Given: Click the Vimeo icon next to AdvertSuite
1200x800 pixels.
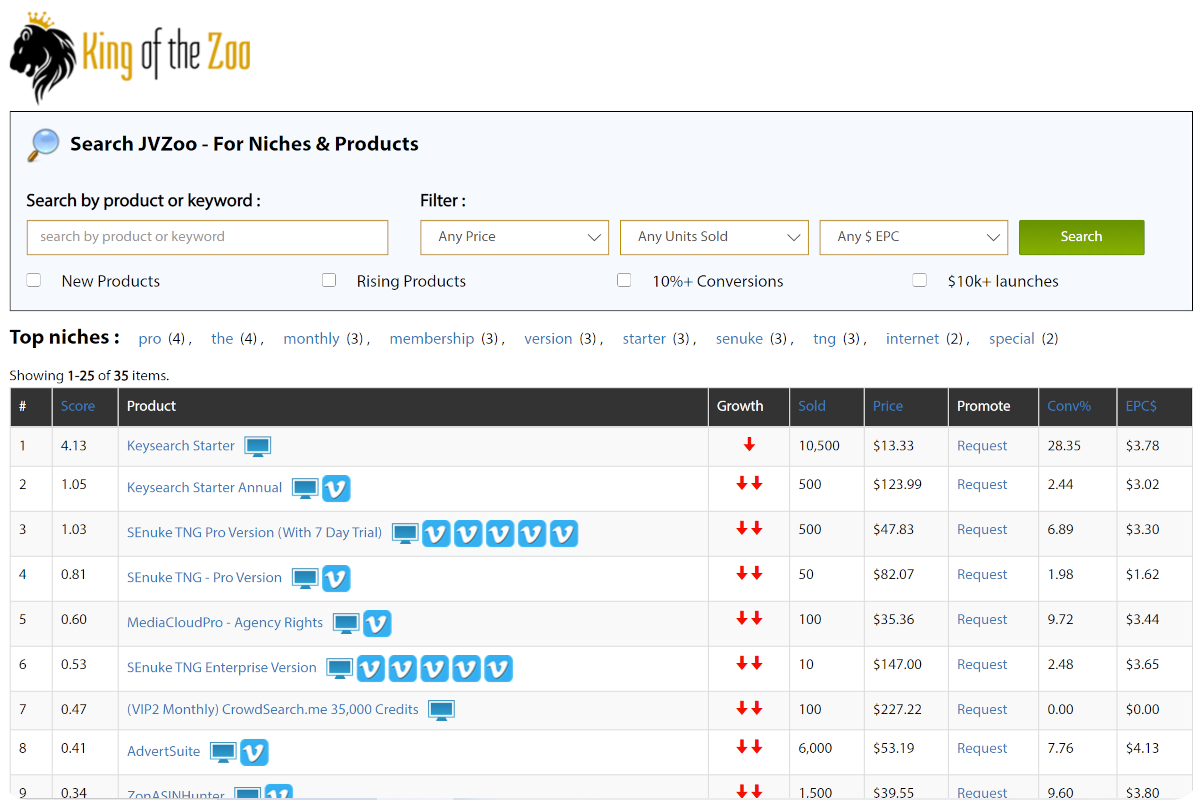Looking at the screenshot, I should tap(255, 751).
